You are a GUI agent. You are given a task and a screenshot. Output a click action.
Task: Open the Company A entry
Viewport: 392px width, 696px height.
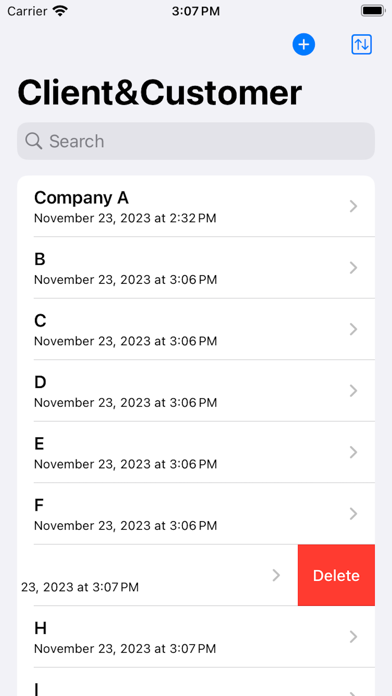click(196, 206)
